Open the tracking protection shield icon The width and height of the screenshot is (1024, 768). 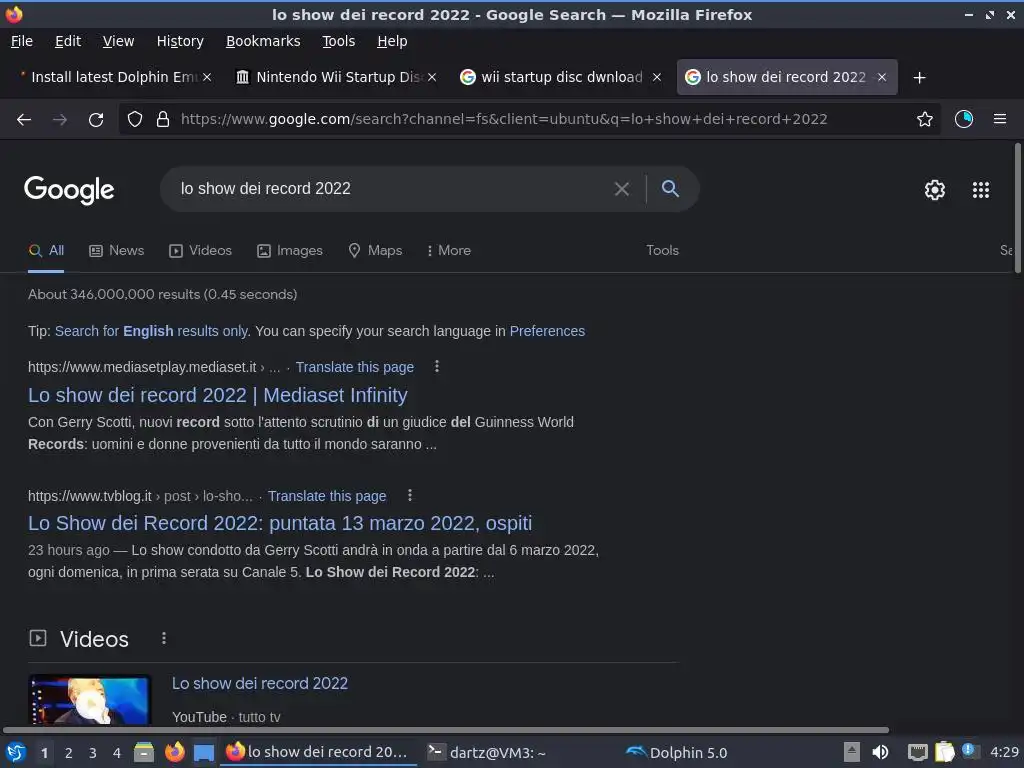135,120
